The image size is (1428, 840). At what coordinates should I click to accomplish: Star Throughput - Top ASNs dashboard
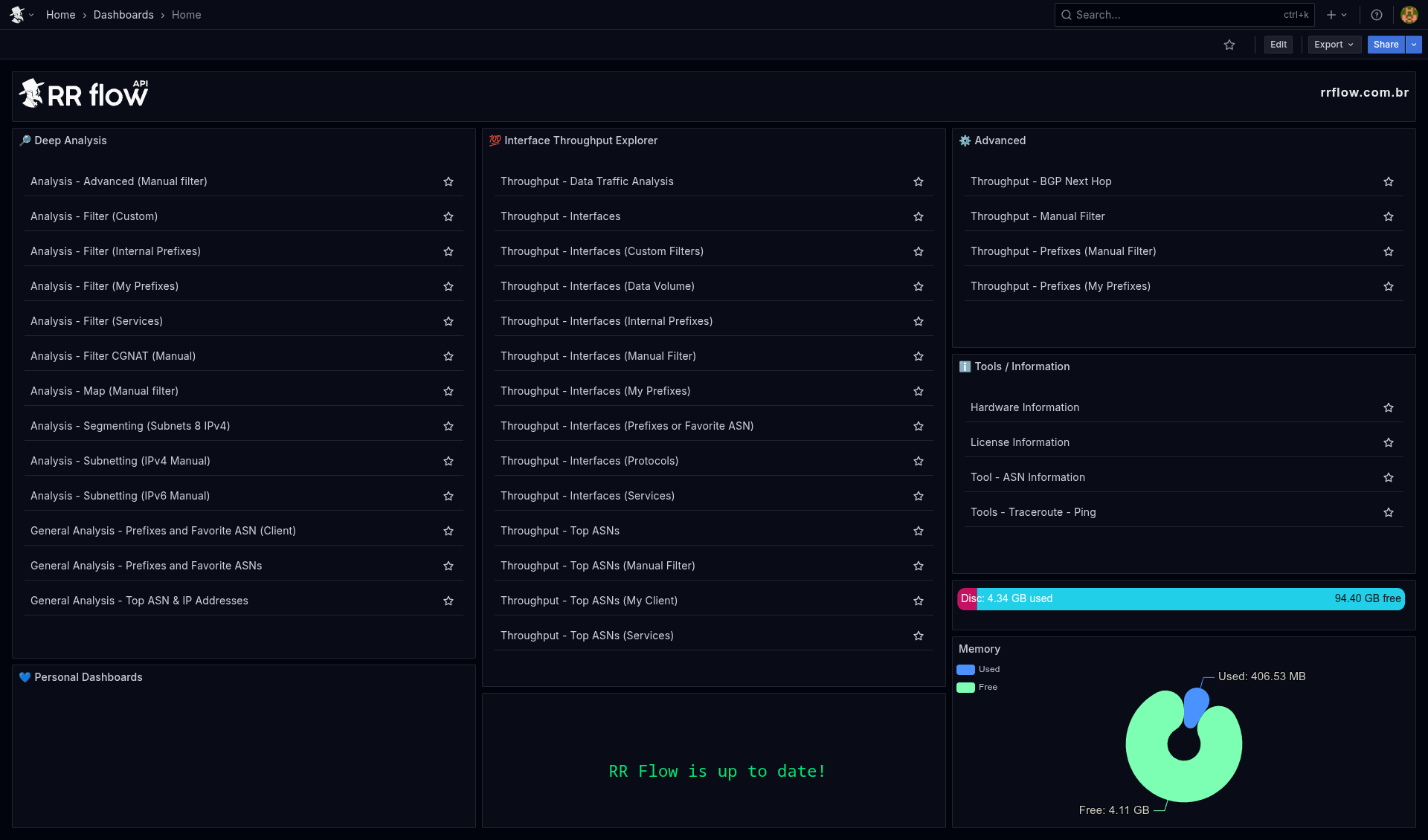coord(919,531)
